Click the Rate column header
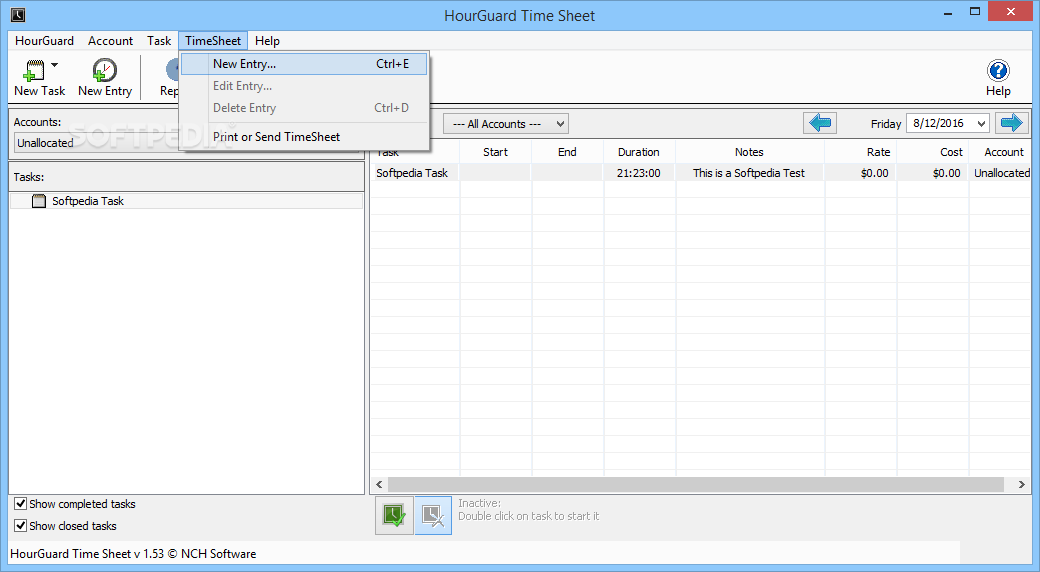Image resolution: width=1040 pixels, height=572 pixels. 861,152
